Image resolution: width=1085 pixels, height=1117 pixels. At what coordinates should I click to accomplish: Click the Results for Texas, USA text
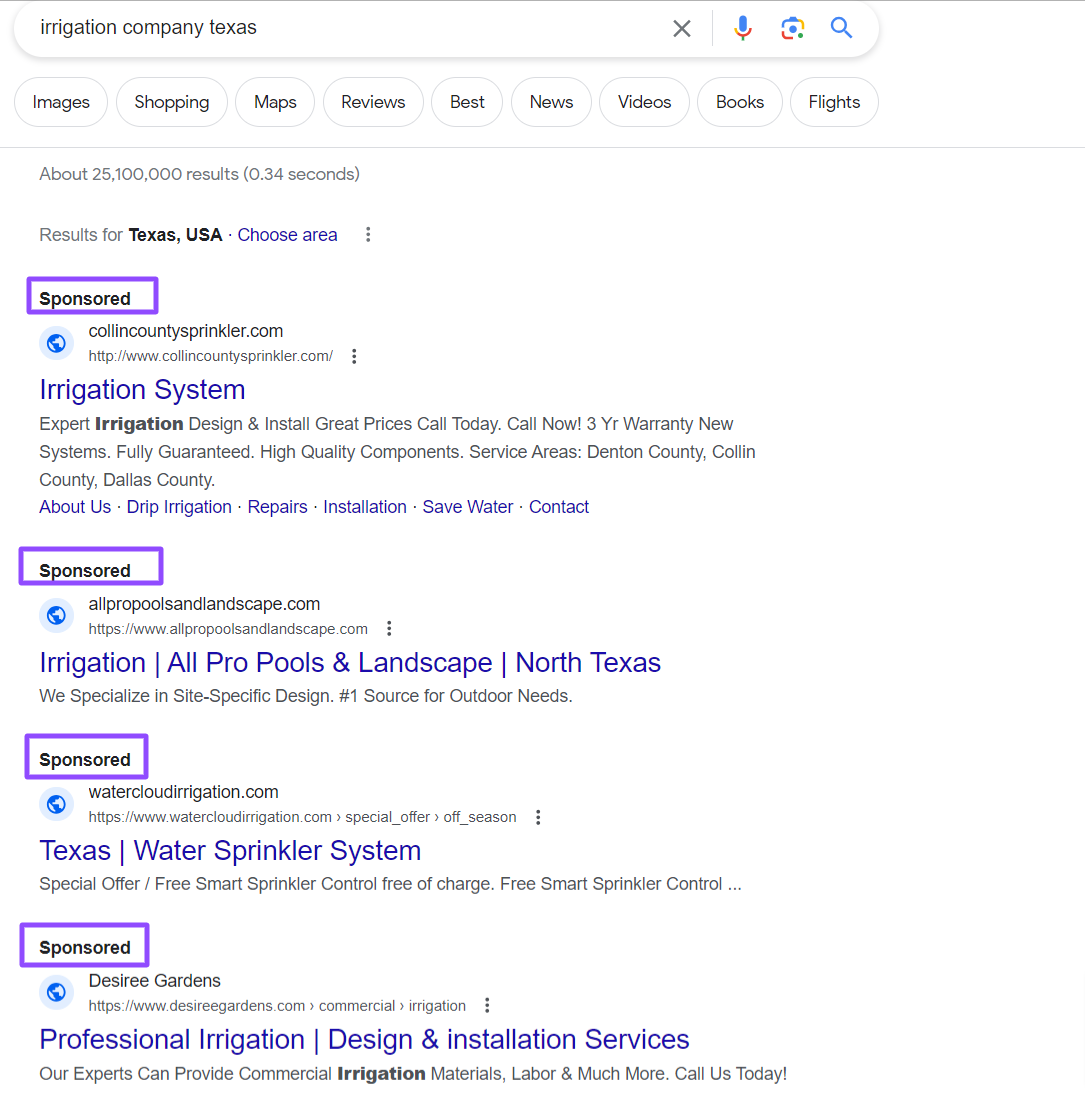pos(131,235)
